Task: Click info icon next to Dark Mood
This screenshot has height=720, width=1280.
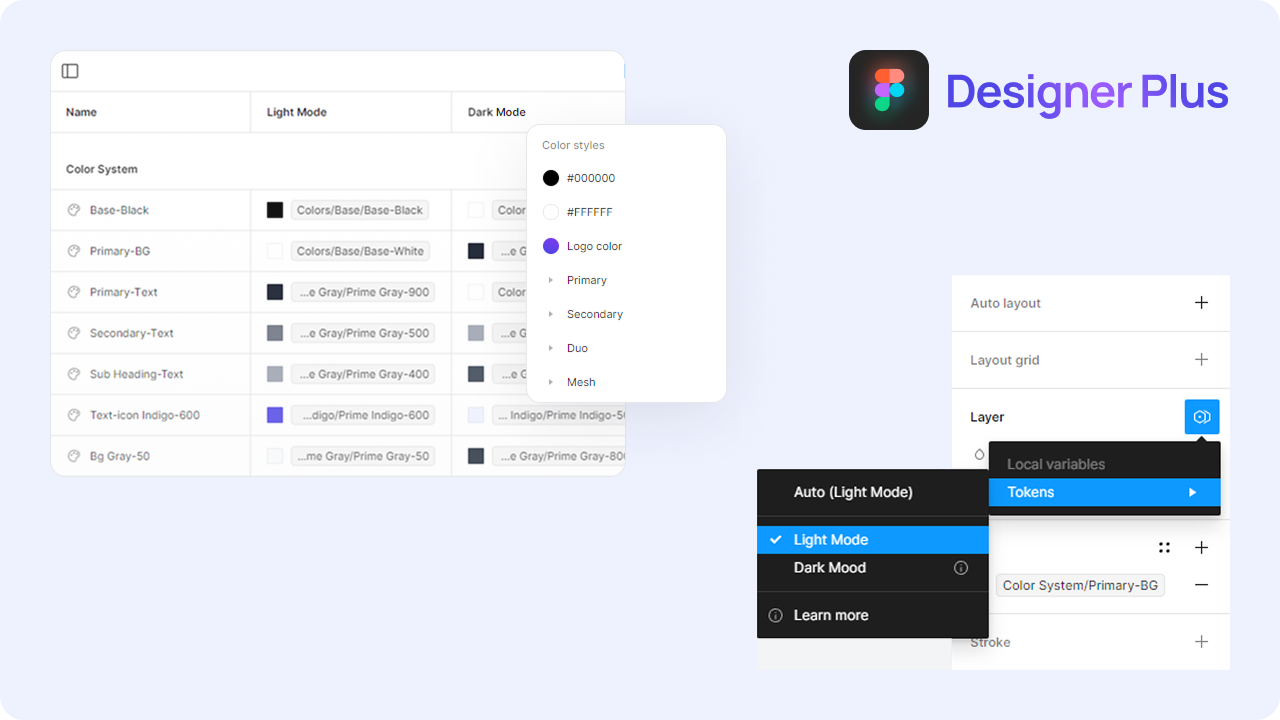Action: pos(961,568)
